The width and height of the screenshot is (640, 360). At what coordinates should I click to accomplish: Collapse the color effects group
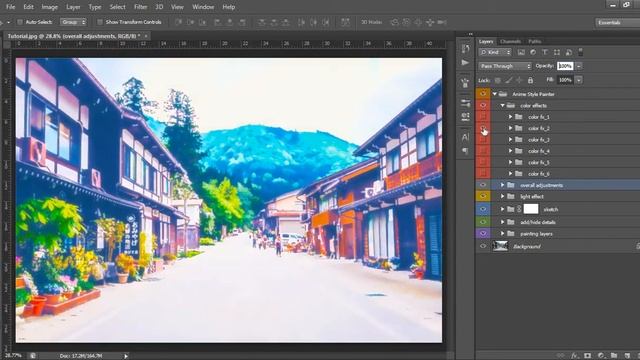coord(502,105)
